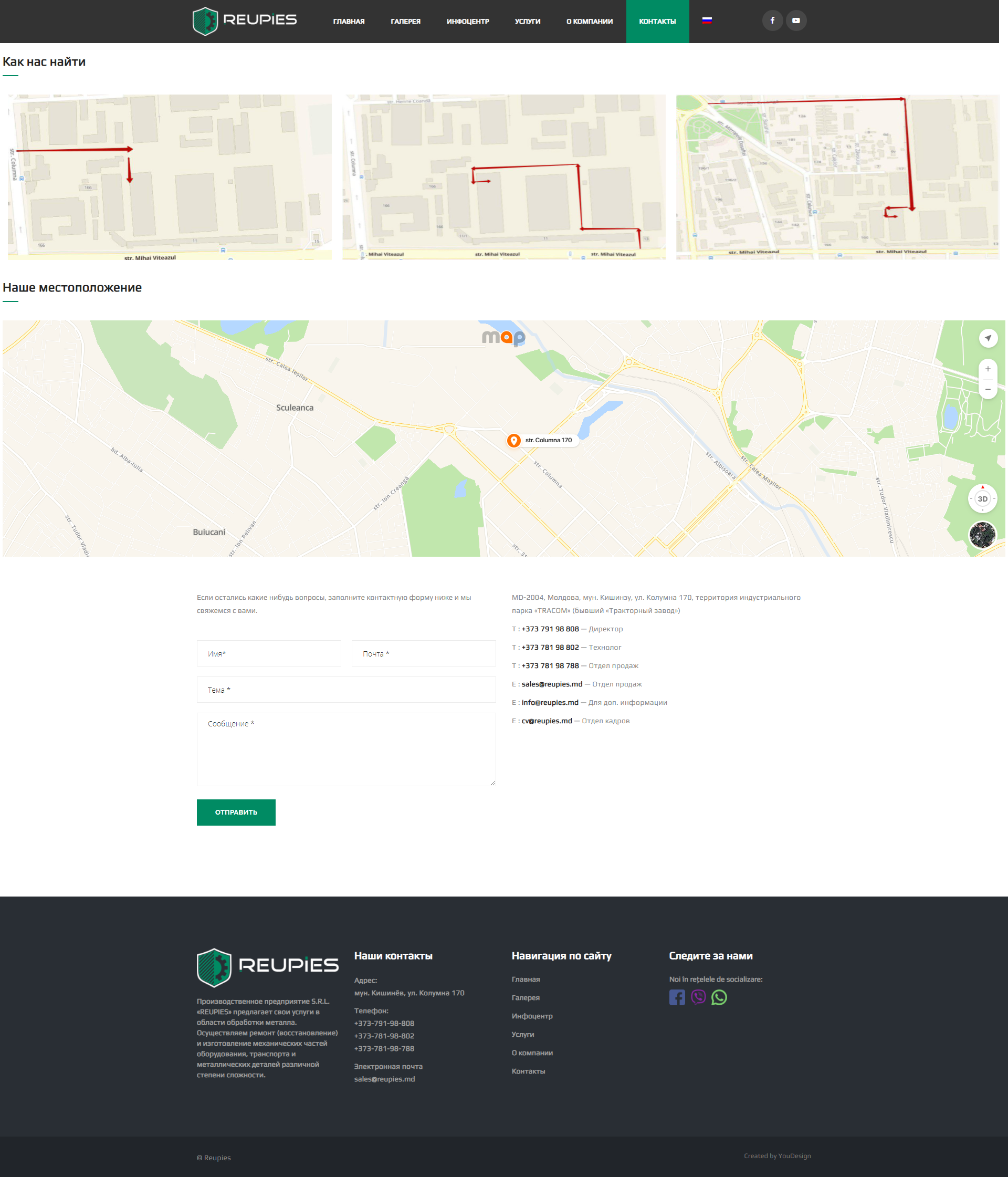Open footer WhatsApp social icon
The image size is (1008, 1177).
click(x=719, y=997)
